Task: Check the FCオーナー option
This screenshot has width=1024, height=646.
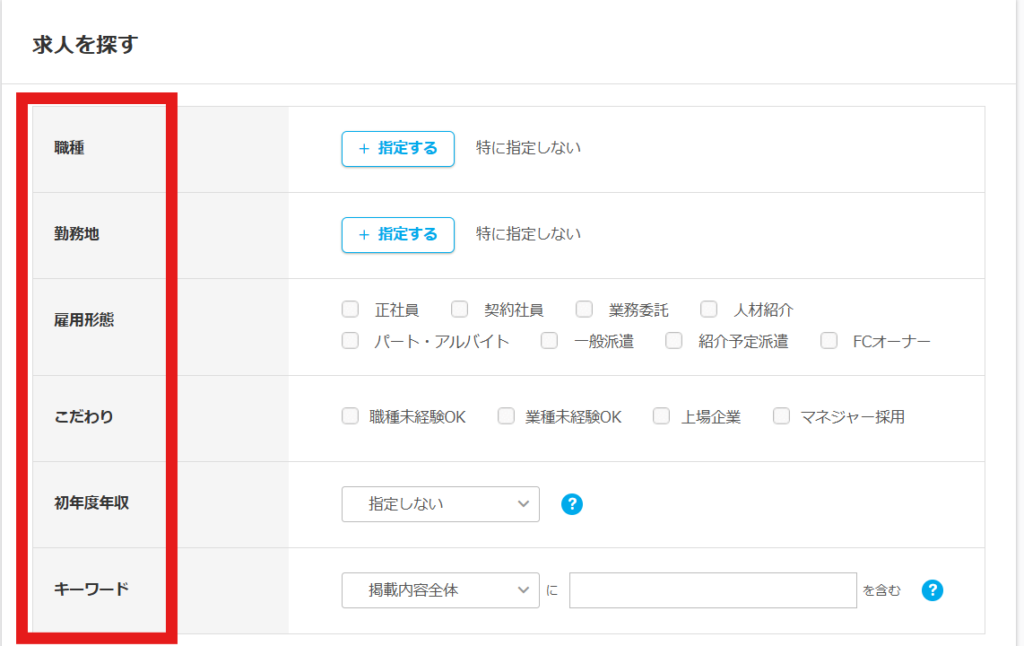Action: click(829, 341)
